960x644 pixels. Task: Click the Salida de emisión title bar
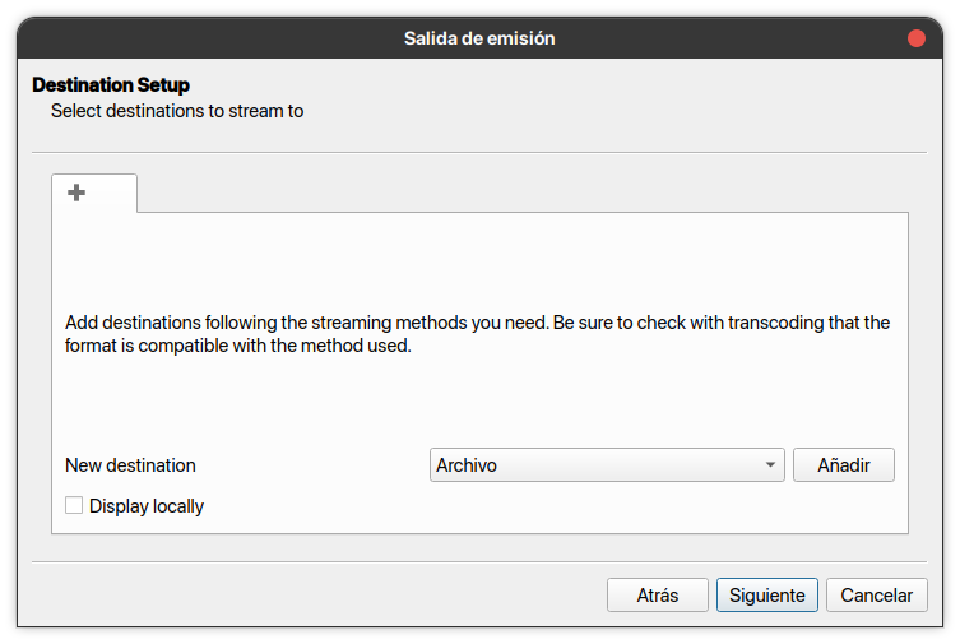479,39
